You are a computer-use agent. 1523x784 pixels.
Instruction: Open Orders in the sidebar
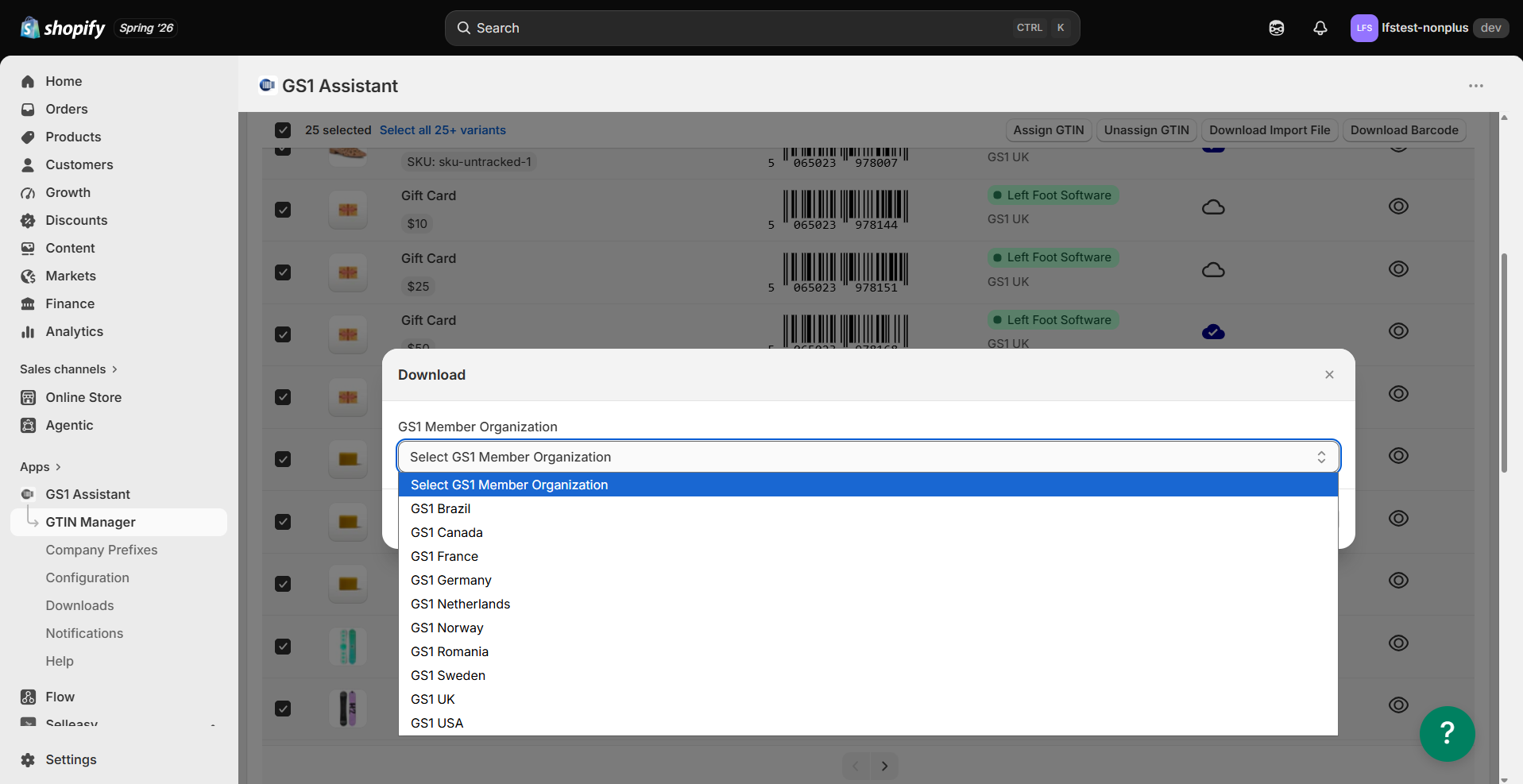(66, 109)
